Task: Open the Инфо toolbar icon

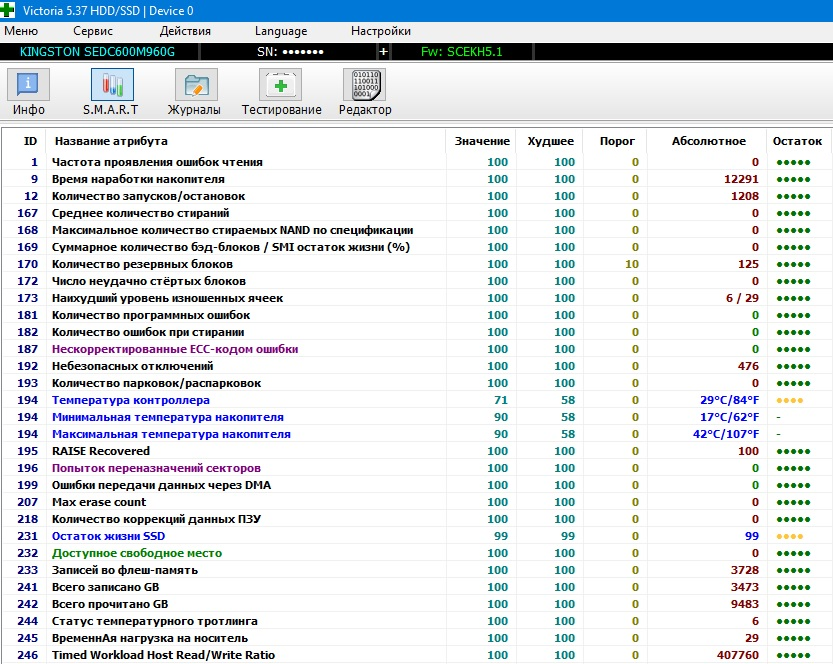Action: [28, 84]
